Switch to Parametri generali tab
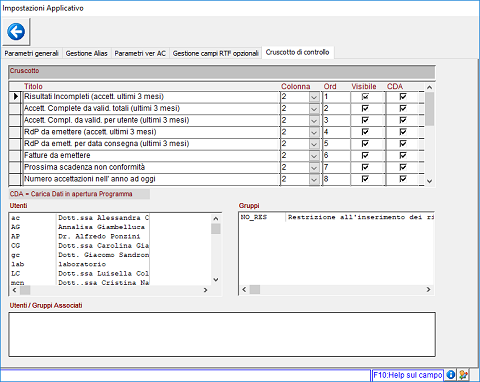 tap(31, 53)
